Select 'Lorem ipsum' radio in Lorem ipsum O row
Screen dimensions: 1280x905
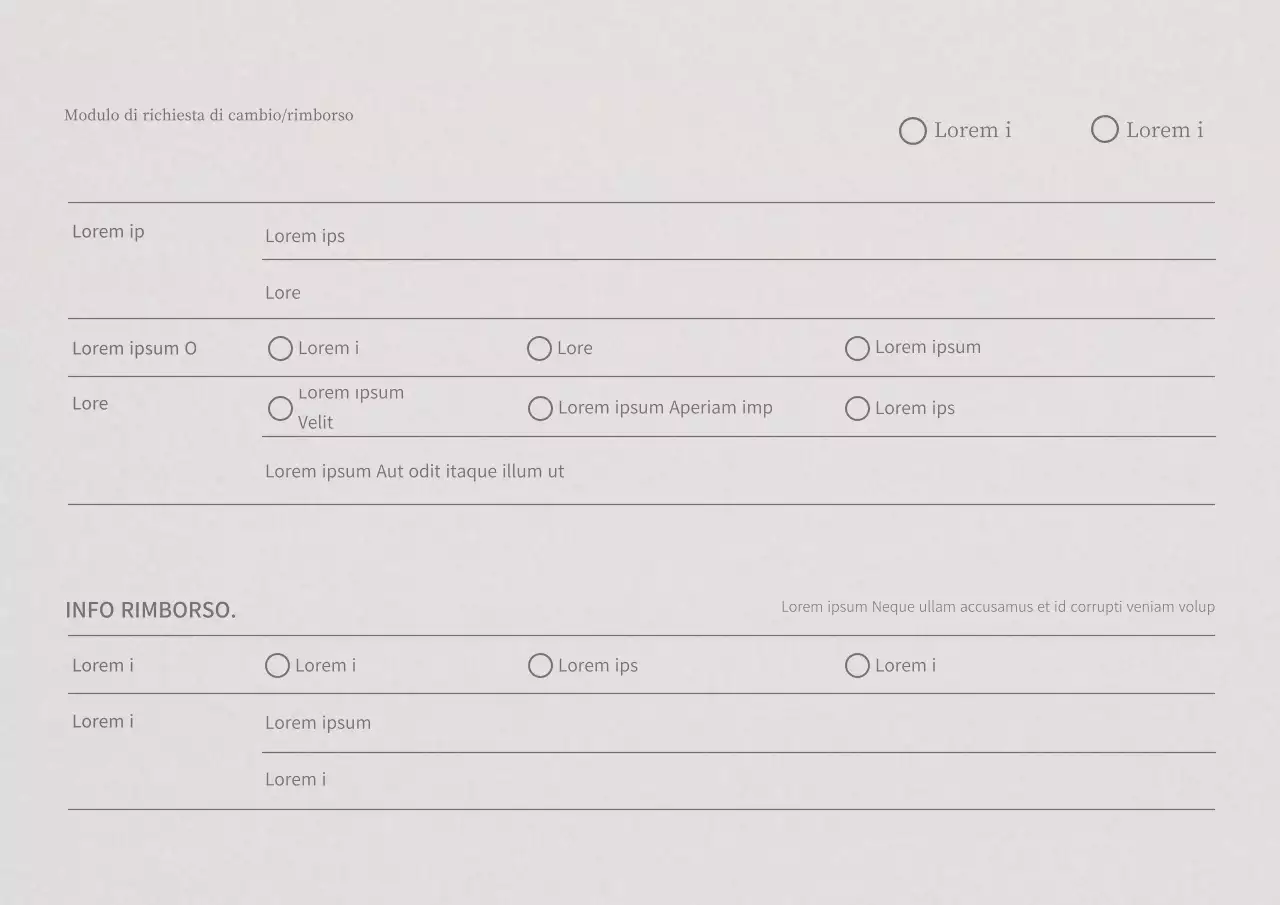point(857,348)
